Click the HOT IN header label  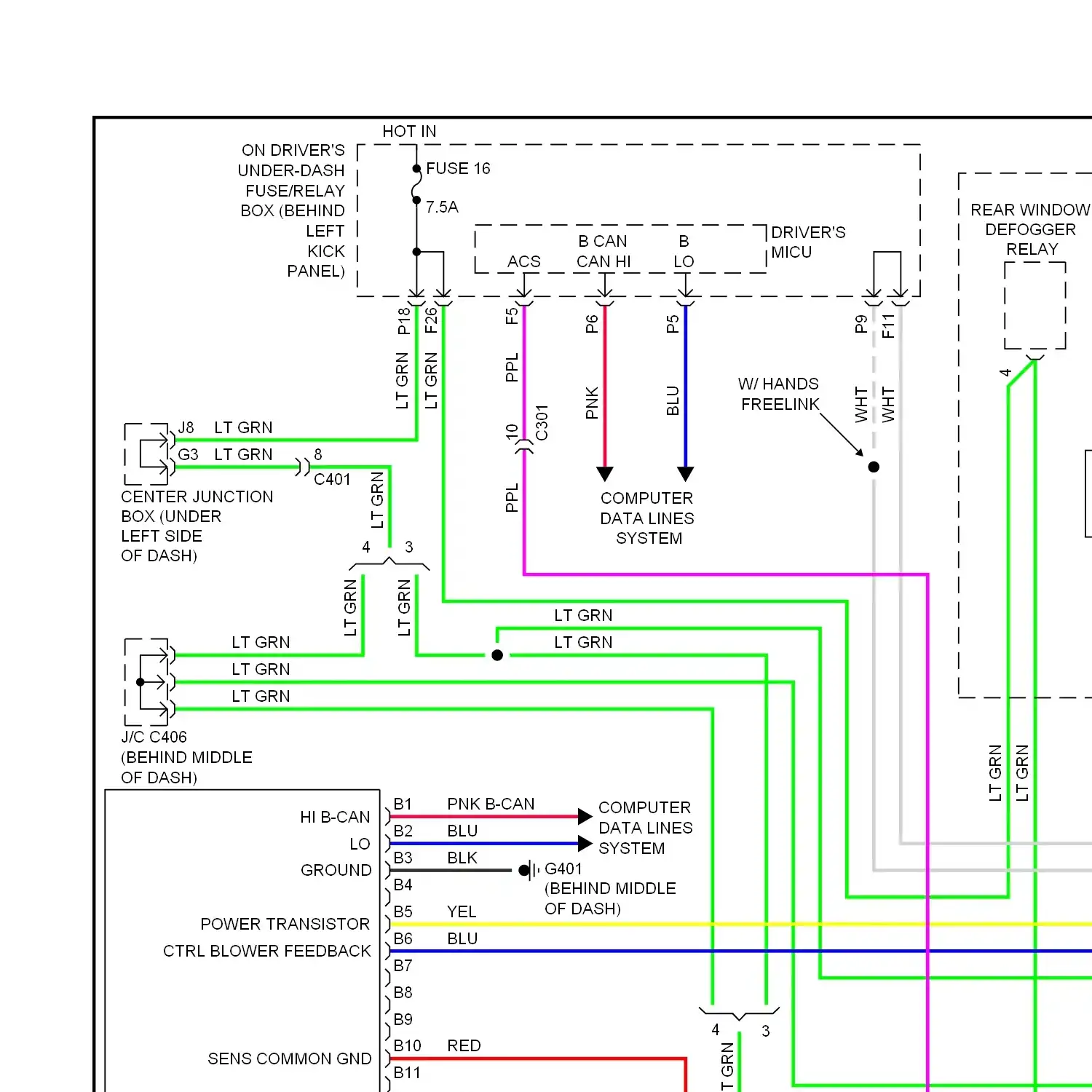point(410,131)
